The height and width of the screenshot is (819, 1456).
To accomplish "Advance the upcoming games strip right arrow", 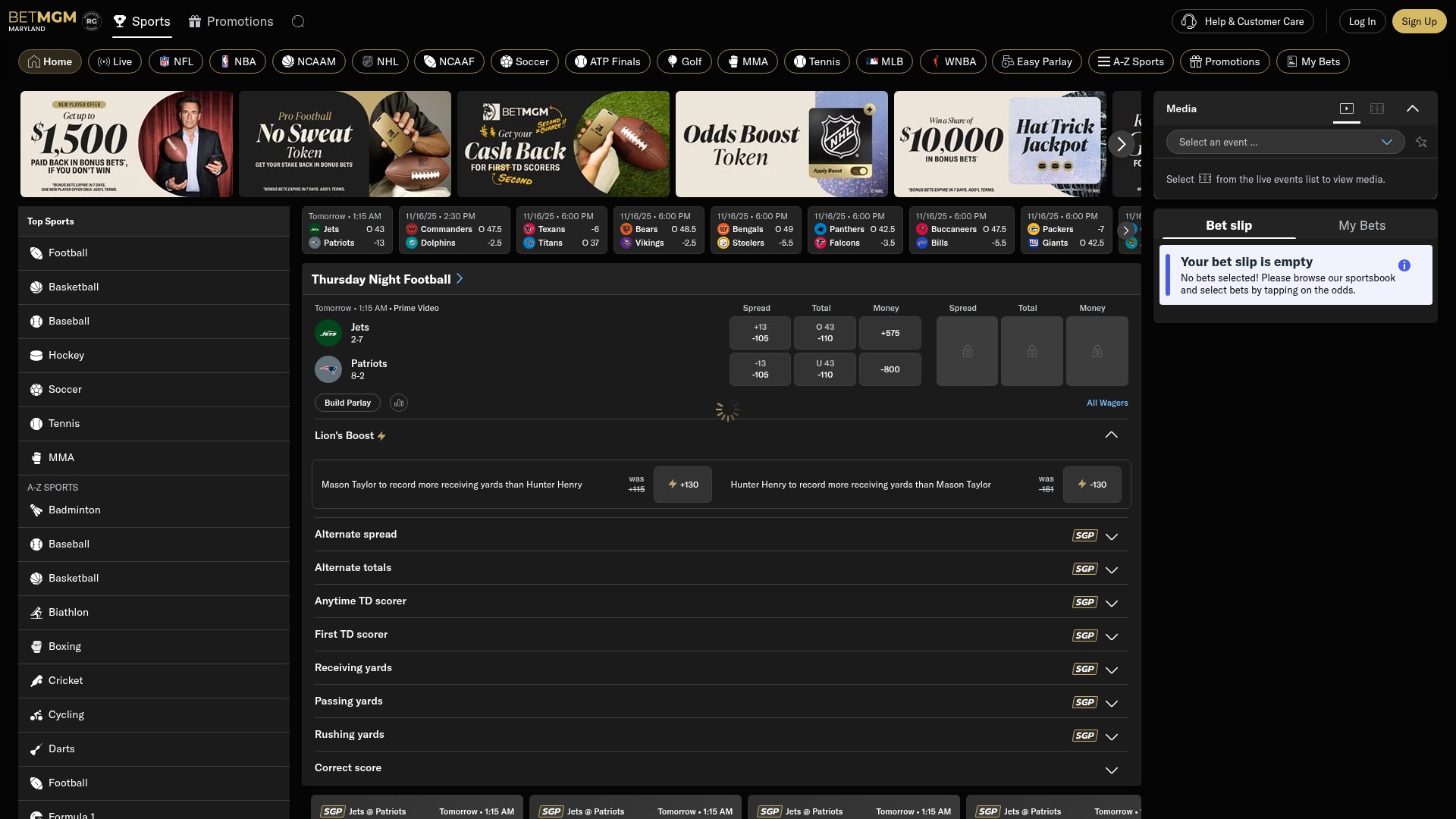I will coord(1126,231).
